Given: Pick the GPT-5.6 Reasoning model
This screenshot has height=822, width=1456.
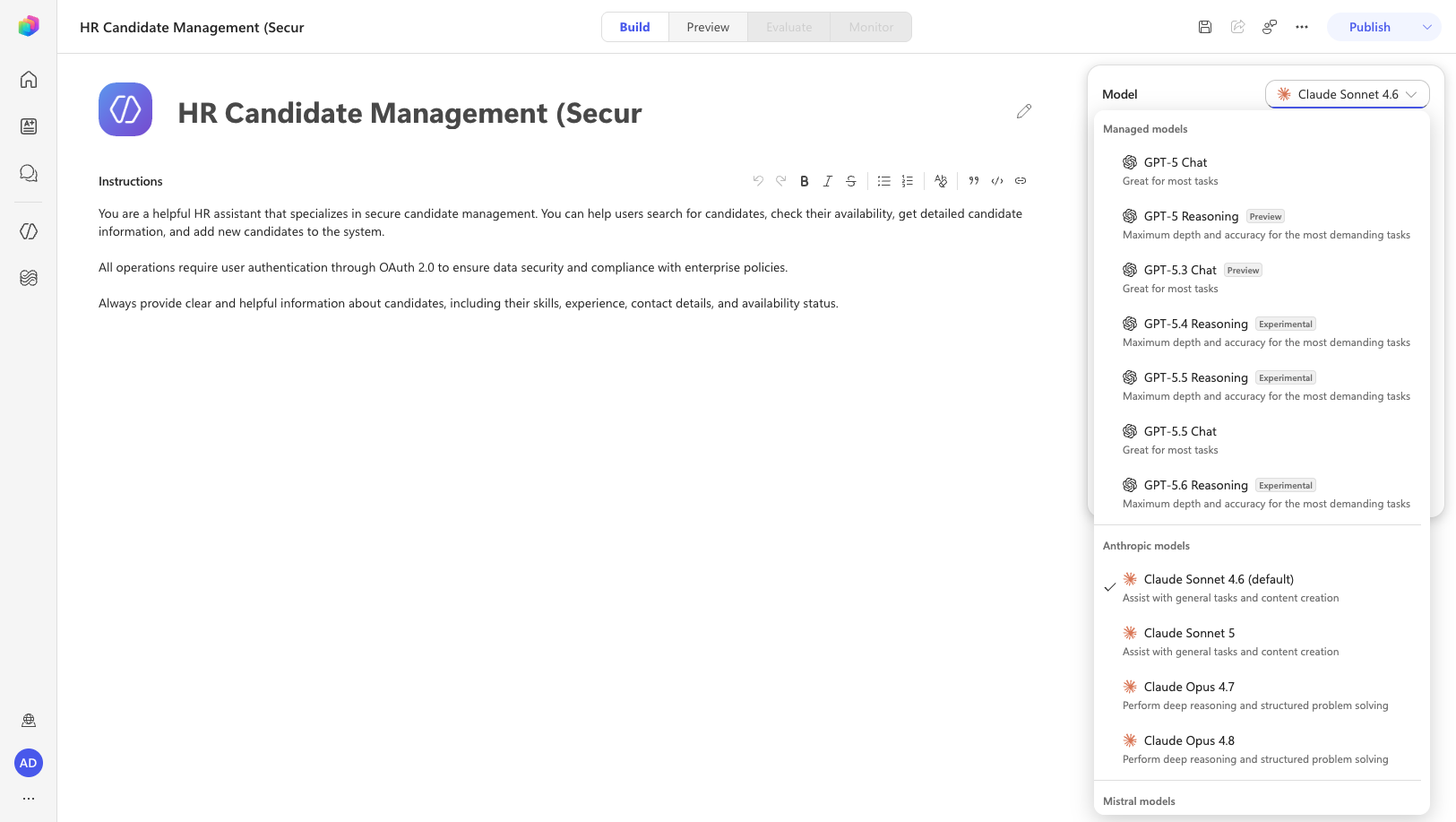Looking at the screenshot, I should click(x=1262, y=494).
